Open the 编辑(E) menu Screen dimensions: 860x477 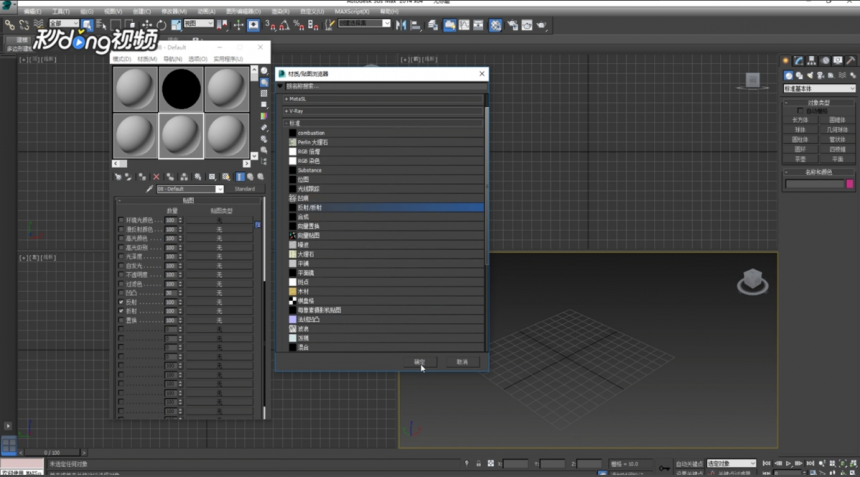click(32, 11)
